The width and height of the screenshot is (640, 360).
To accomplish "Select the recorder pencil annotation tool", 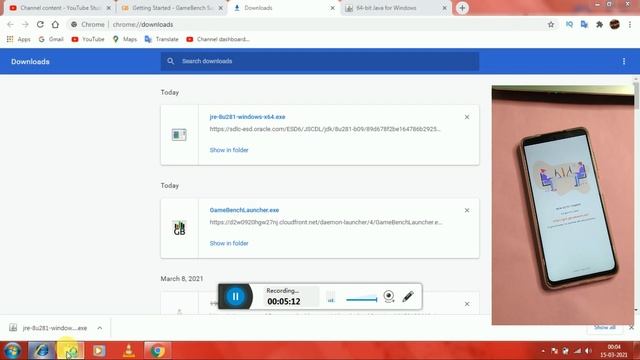I will (408, 296).
